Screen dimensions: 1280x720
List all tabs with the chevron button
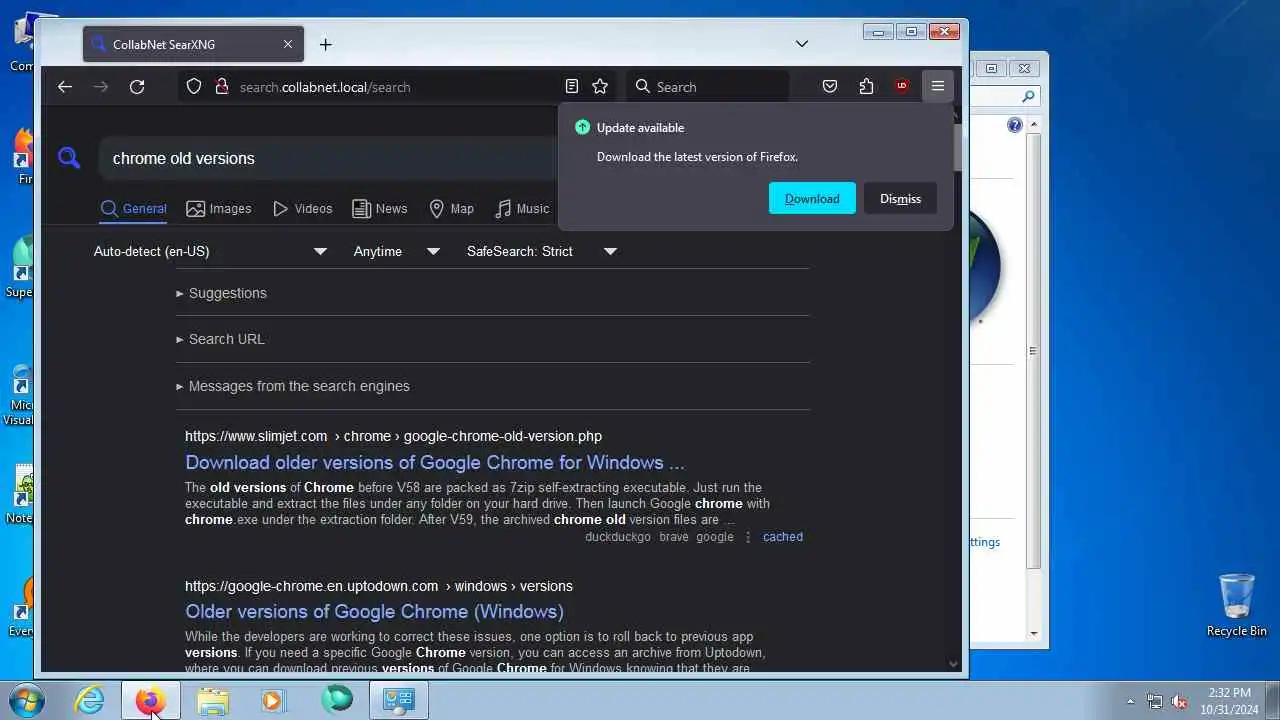coord(802,44)
